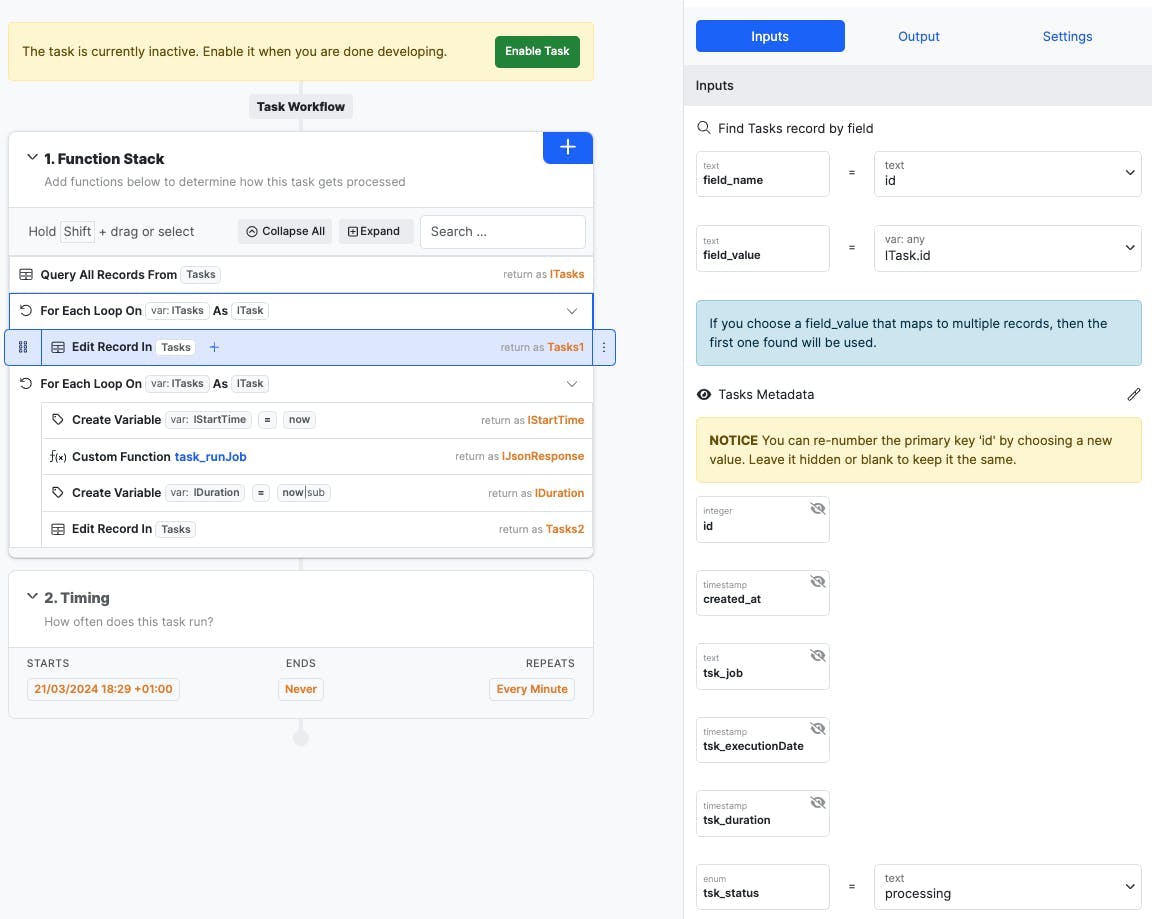Click the database icon on Query All Records
Image resolution: width=1152 pixels, height=919 pixels.
pyautogui.click(x=24, y=274)
